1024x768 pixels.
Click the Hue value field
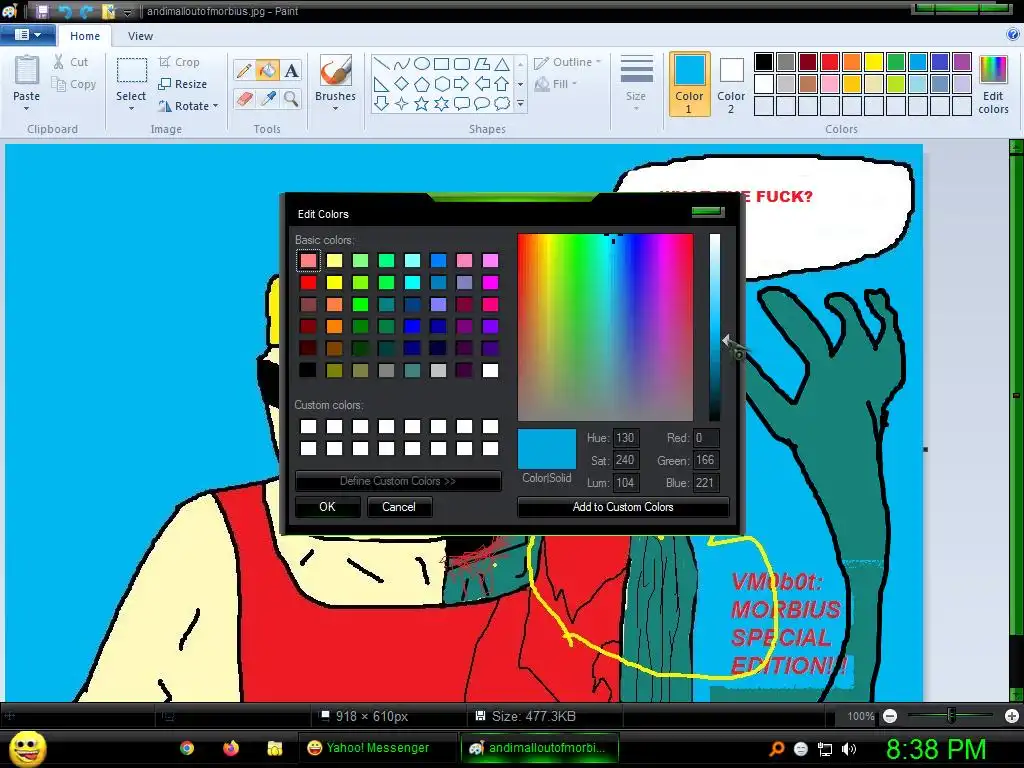[x=625, y=438]
